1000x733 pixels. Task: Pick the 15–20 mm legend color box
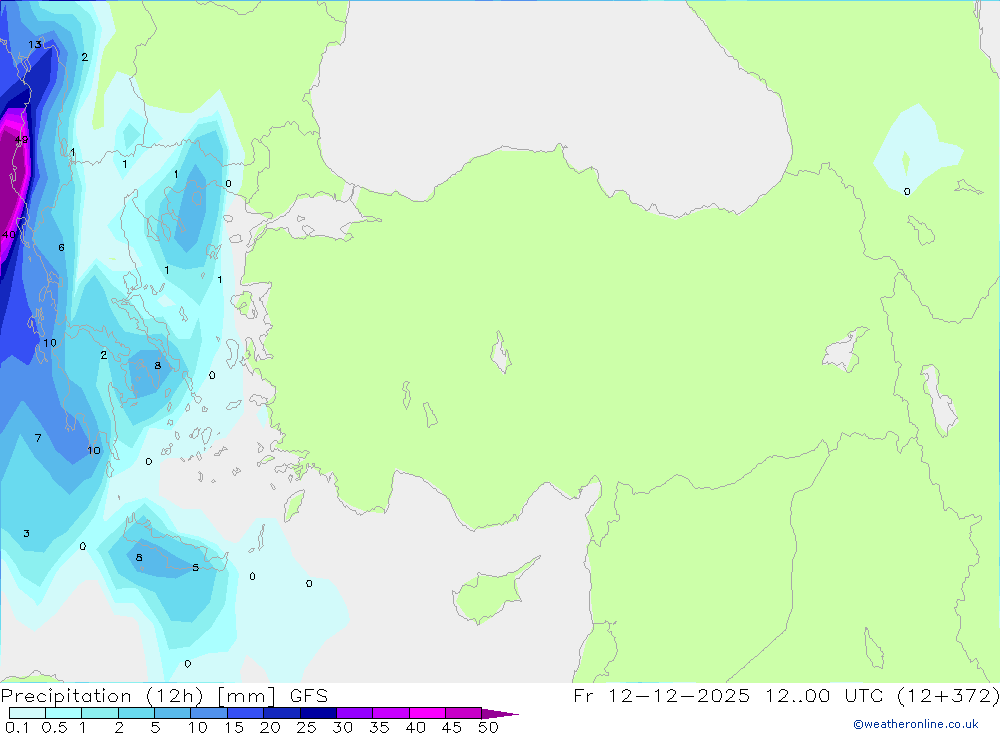(245, 713)
